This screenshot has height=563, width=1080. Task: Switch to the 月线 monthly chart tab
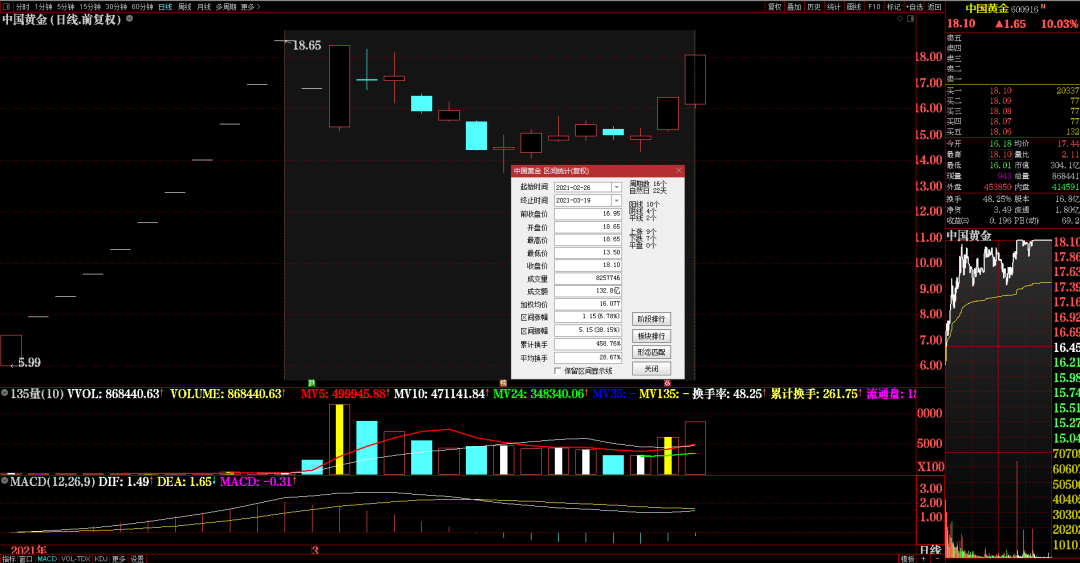point(204,6)
